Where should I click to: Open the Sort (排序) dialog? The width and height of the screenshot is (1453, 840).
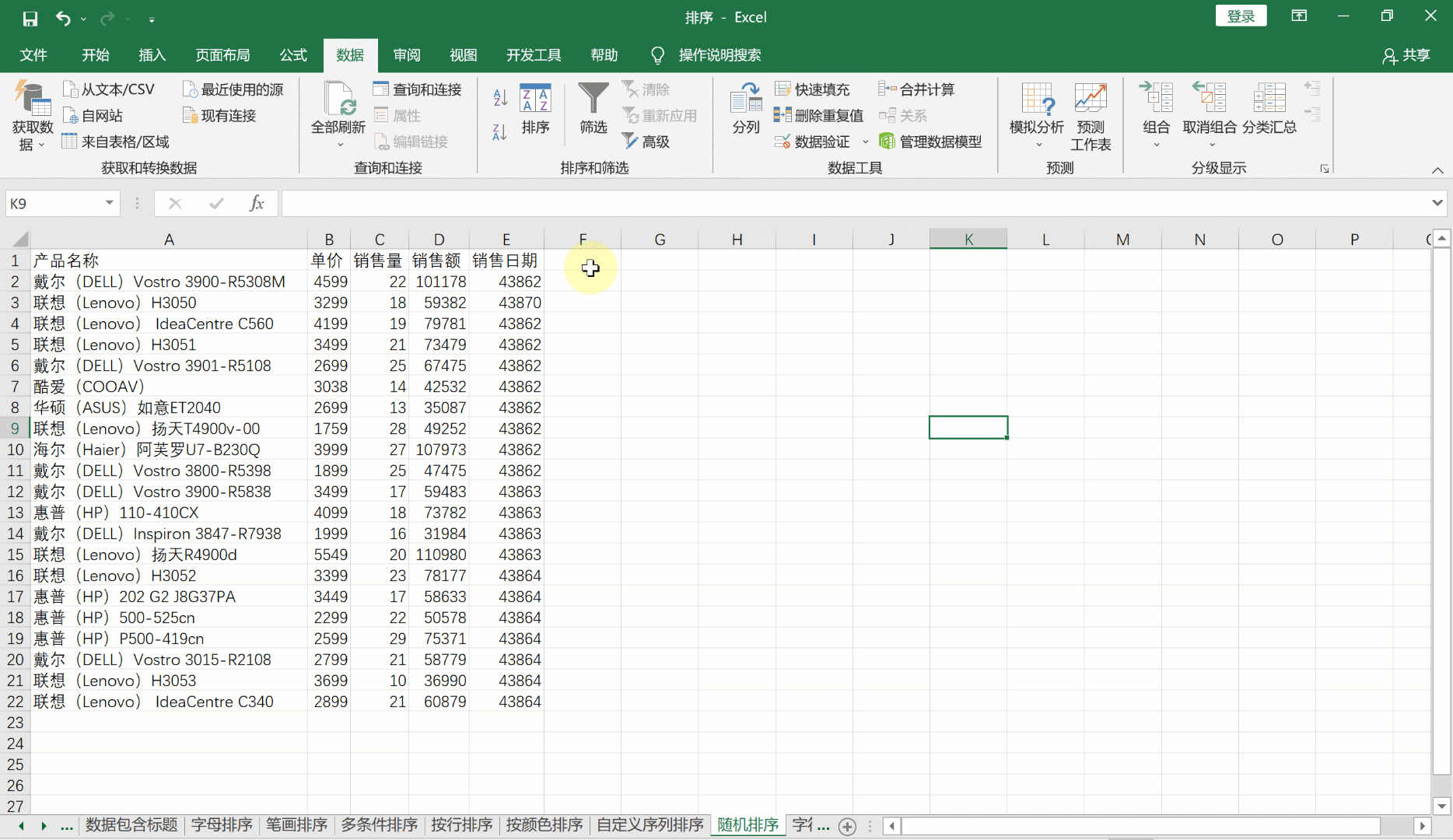pos(535,109)
